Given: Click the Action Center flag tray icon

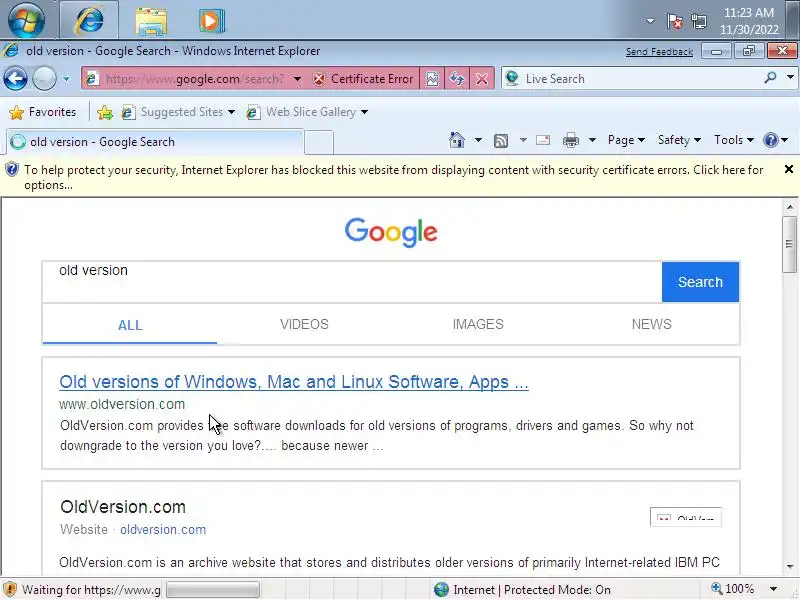Looking at the screenshot, I should tap(674, 21).
